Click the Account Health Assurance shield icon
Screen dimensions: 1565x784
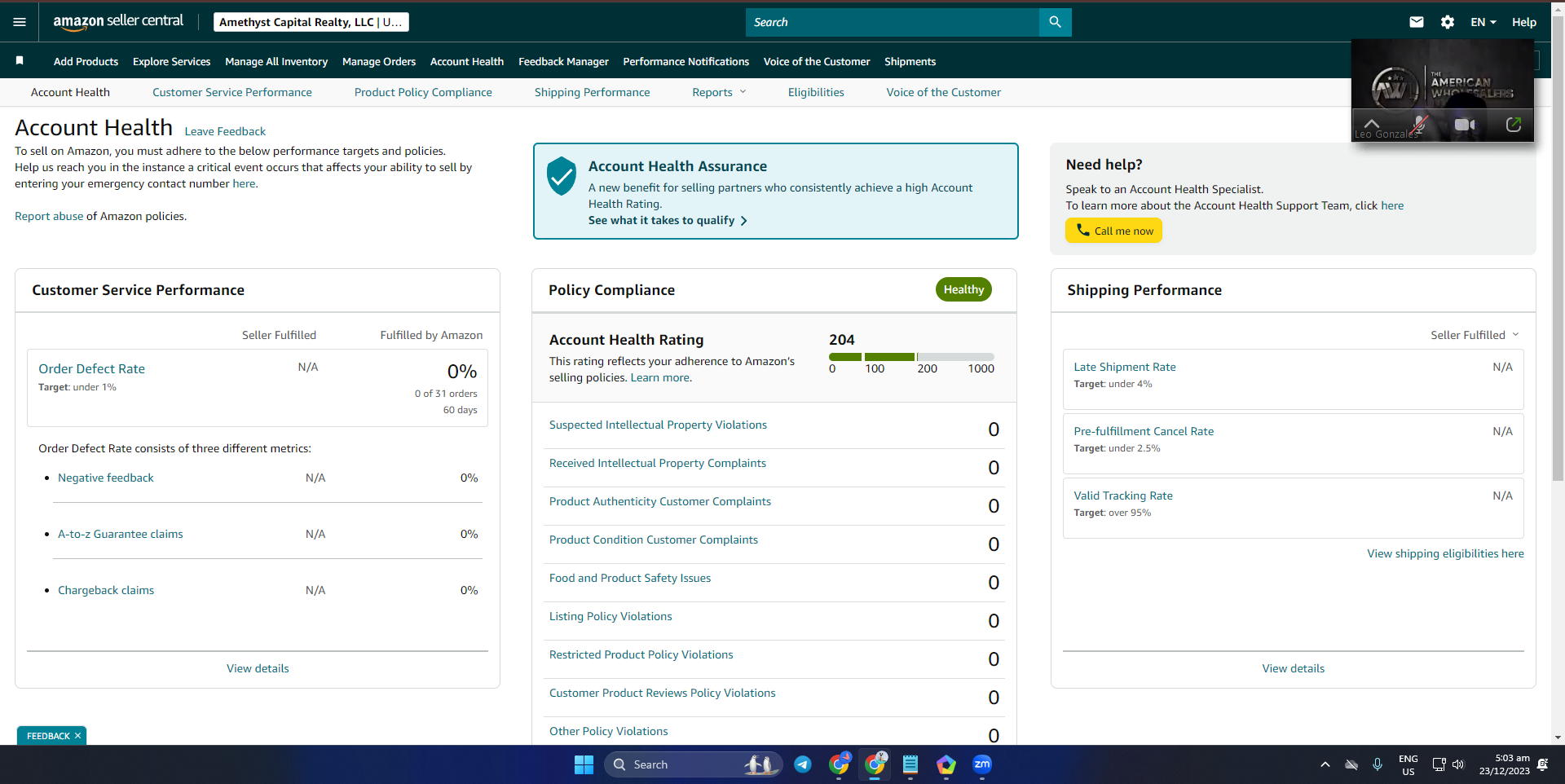562,176
